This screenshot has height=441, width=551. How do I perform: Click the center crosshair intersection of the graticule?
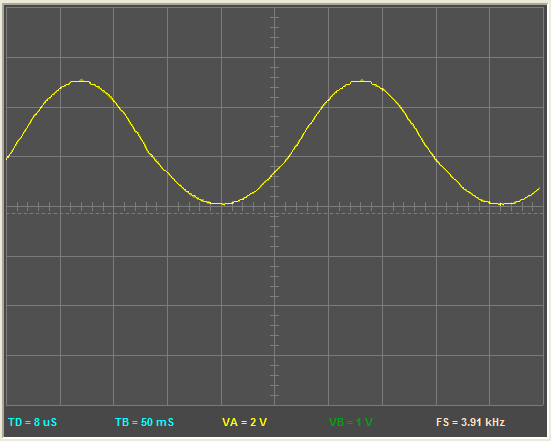[x=274, y=207]
